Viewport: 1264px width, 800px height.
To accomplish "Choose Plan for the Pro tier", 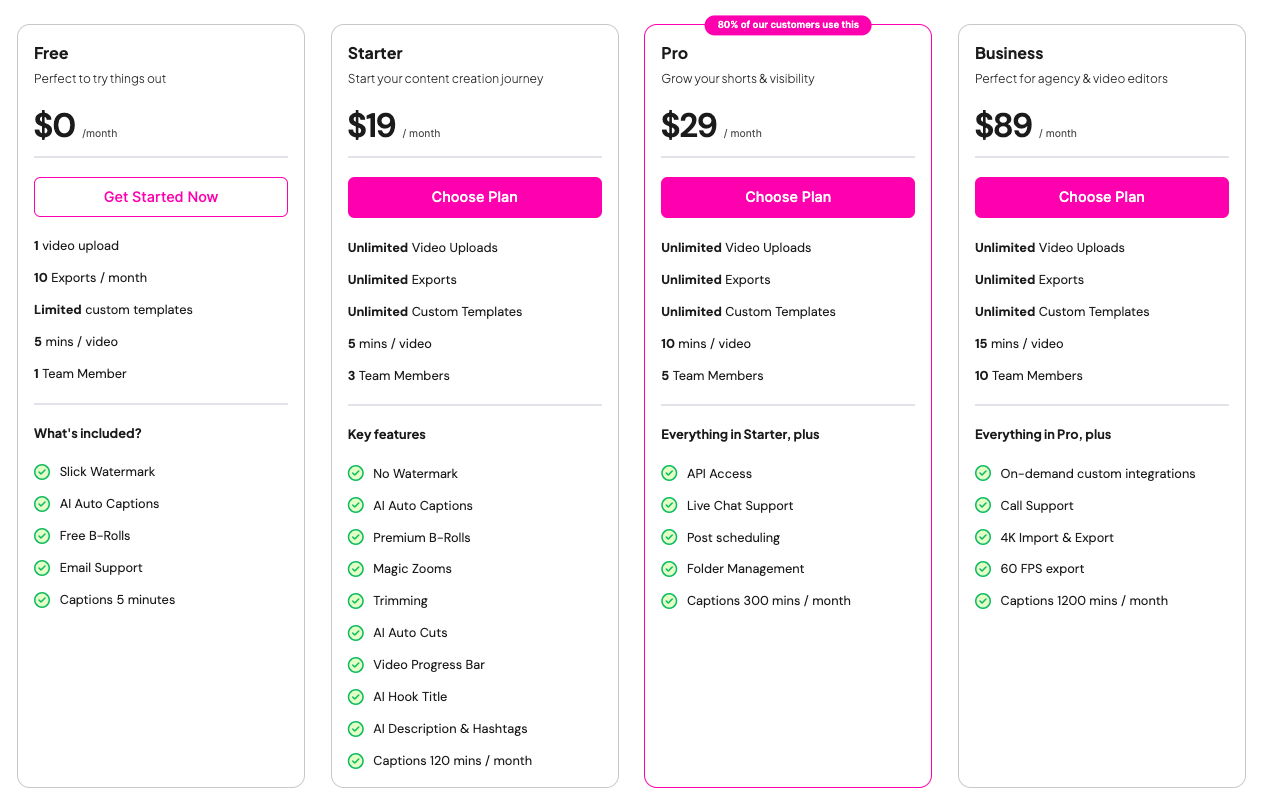I will pos(787,197).
